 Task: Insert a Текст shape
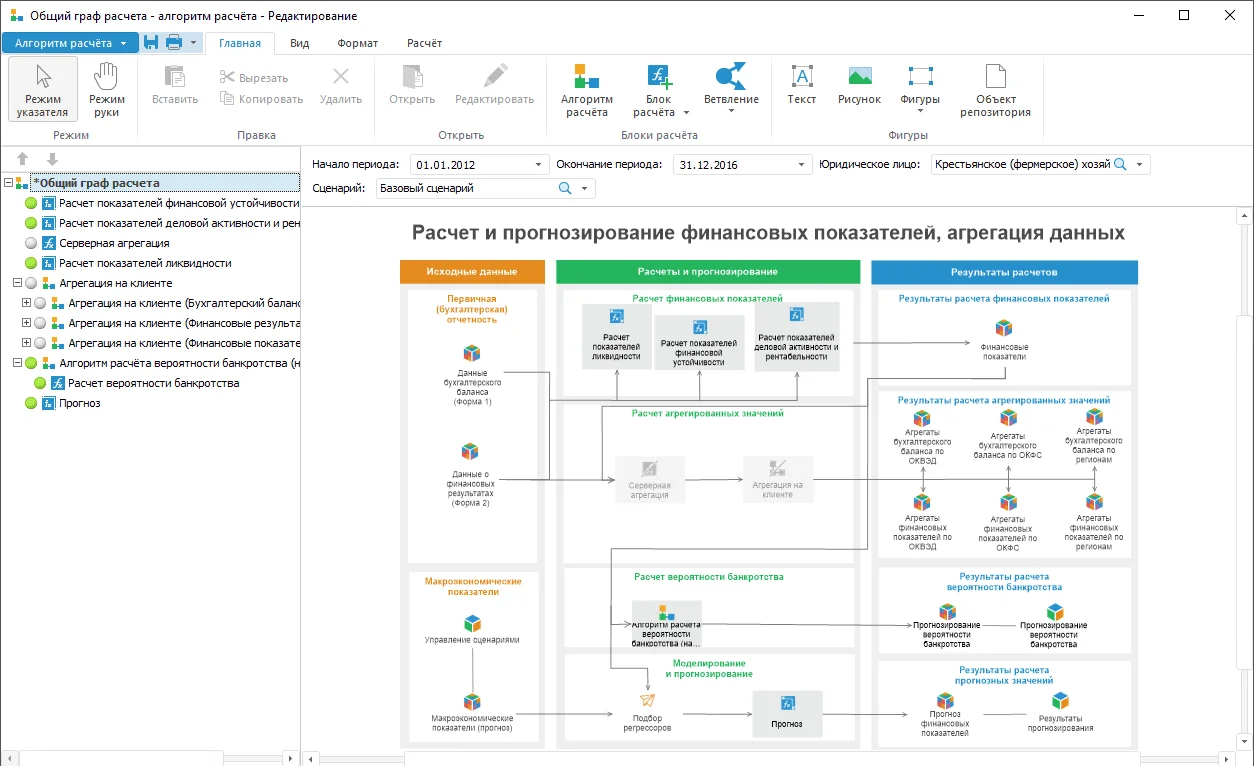(802, 86)
